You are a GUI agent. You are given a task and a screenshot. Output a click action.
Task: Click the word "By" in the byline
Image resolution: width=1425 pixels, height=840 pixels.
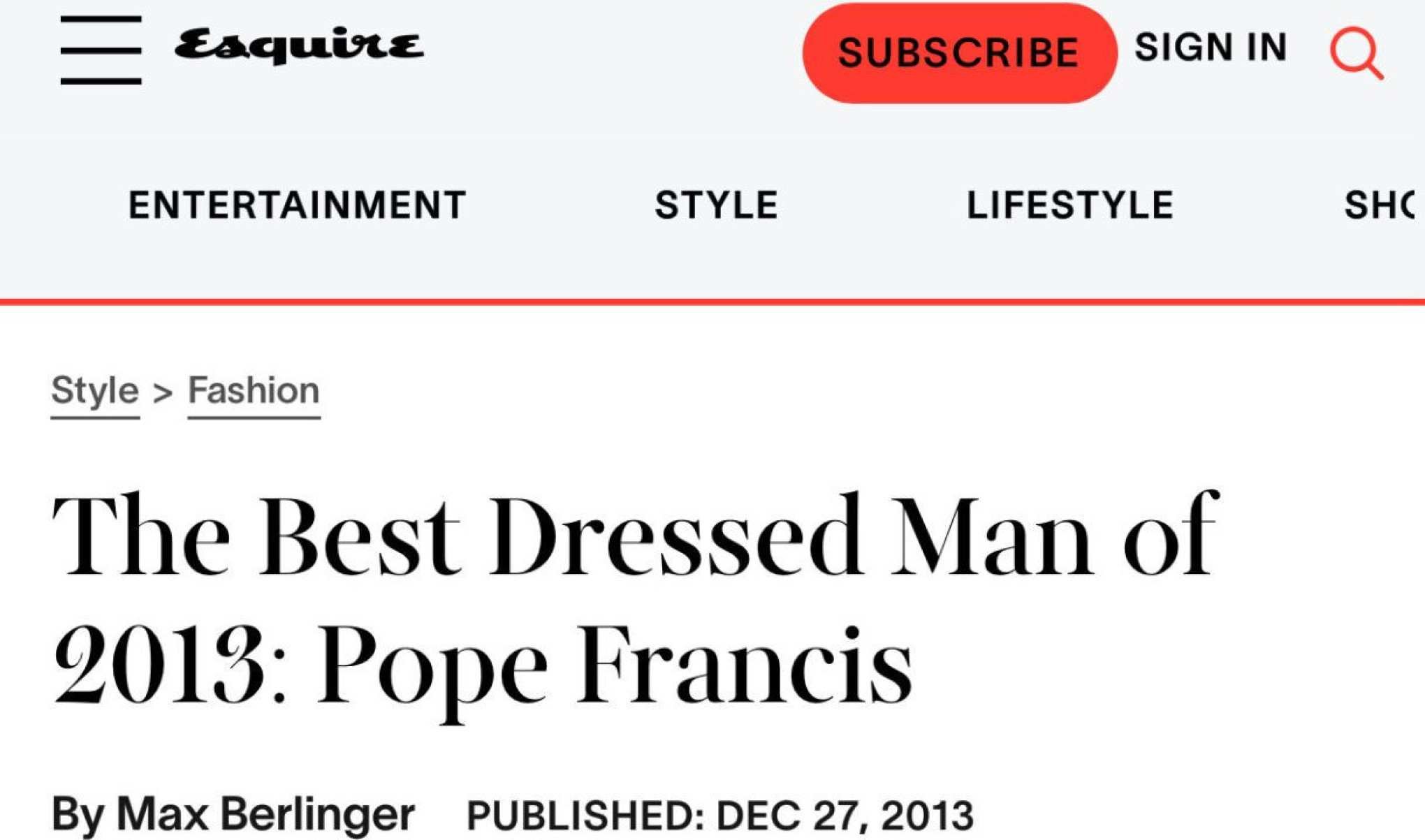(78, 814)
